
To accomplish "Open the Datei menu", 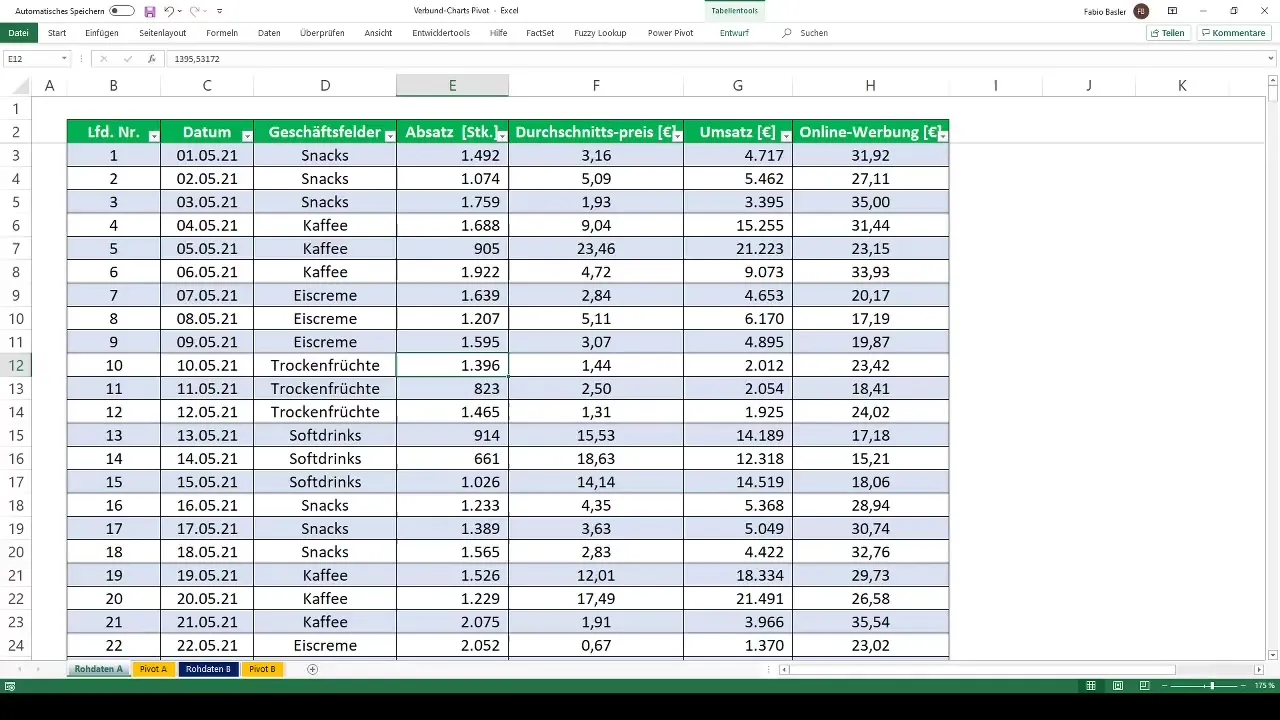I will [x=18, y=33].
